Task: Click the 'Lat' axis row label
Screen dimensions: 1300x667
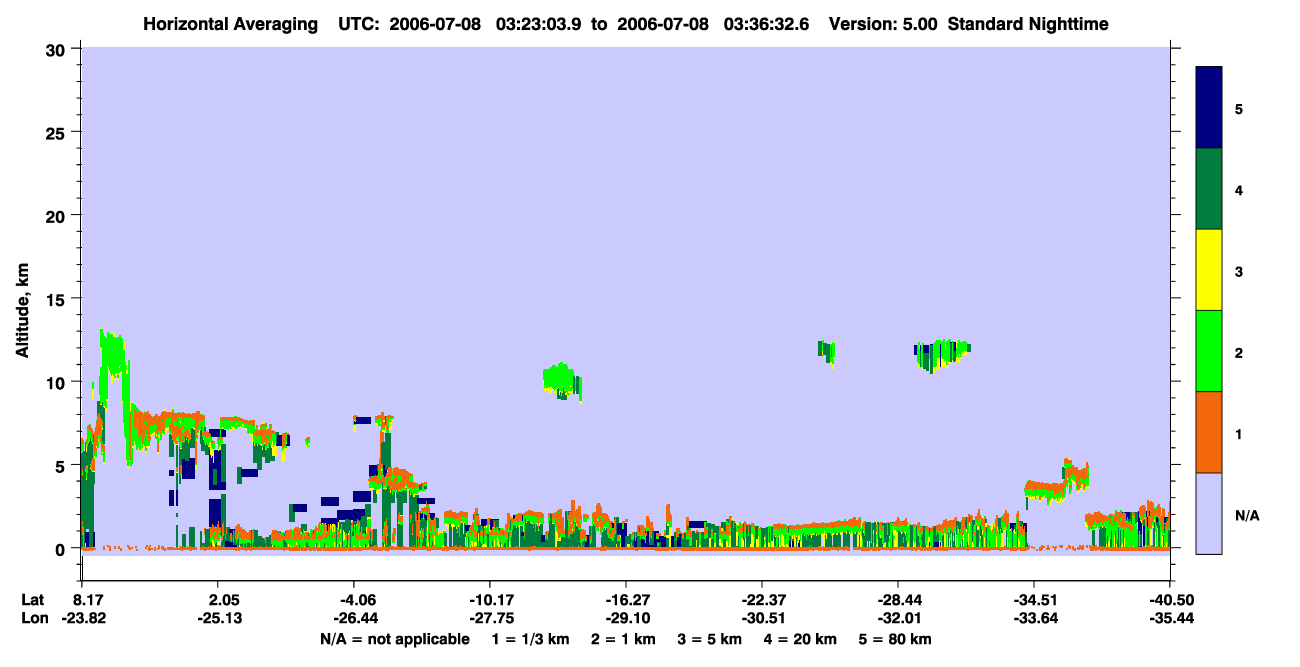Action: click(32, 600)
